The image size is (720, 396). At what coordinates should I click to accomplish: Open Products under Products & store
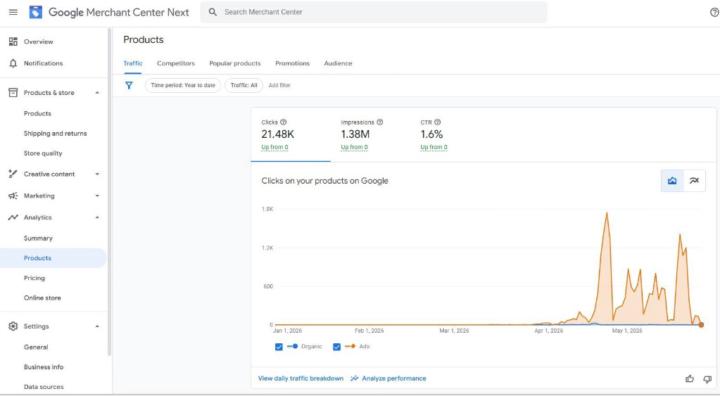38,113
